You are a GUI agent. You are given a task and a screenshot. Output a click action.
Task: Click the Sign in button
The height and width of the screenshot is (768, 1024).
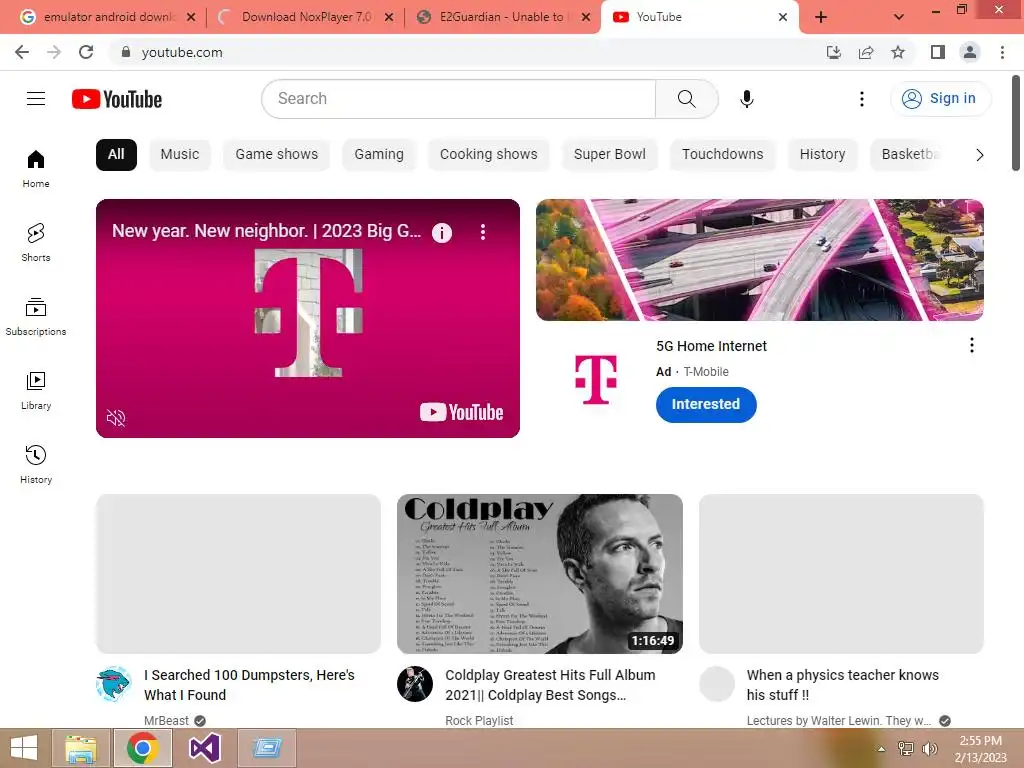940,99
